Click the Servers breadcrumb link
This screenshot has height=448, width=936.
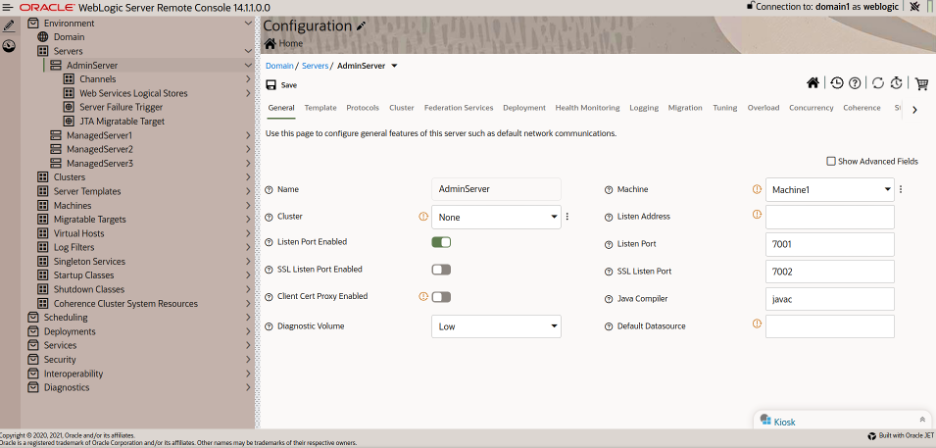pos(315,66)
